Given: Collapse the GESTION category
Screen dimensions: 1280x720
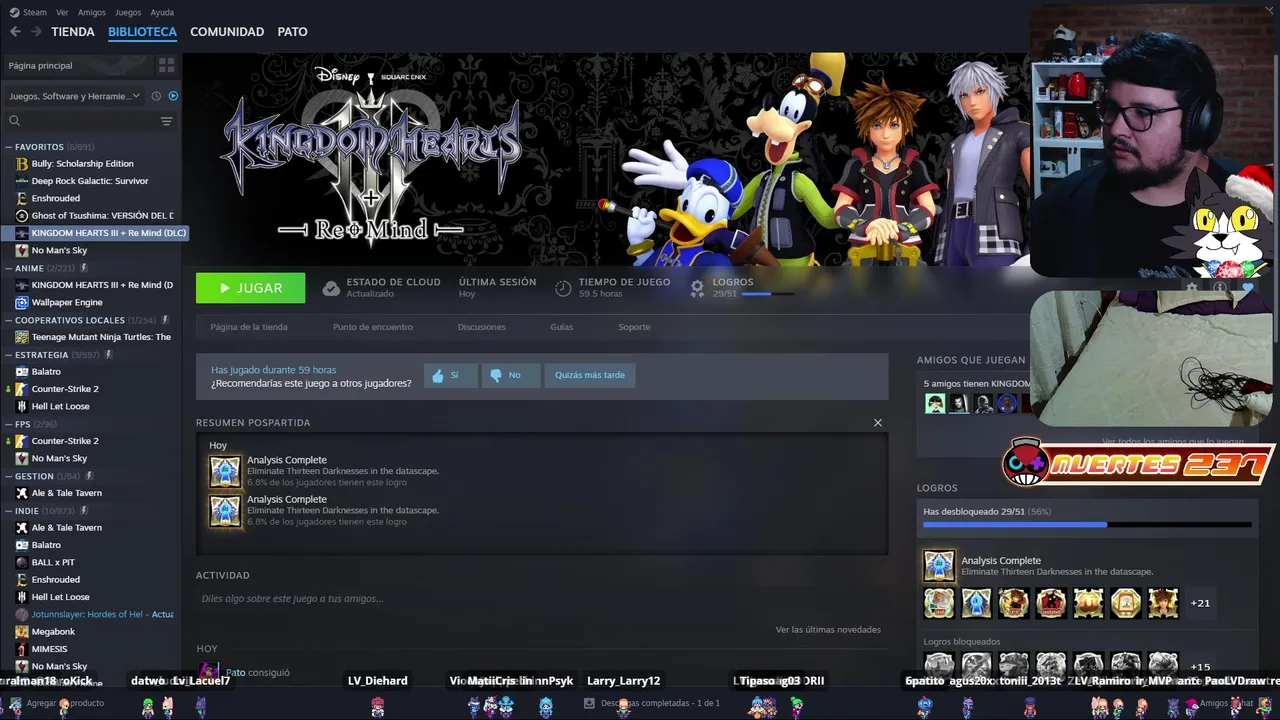Looking at the screenshot, I should (9, 476).
